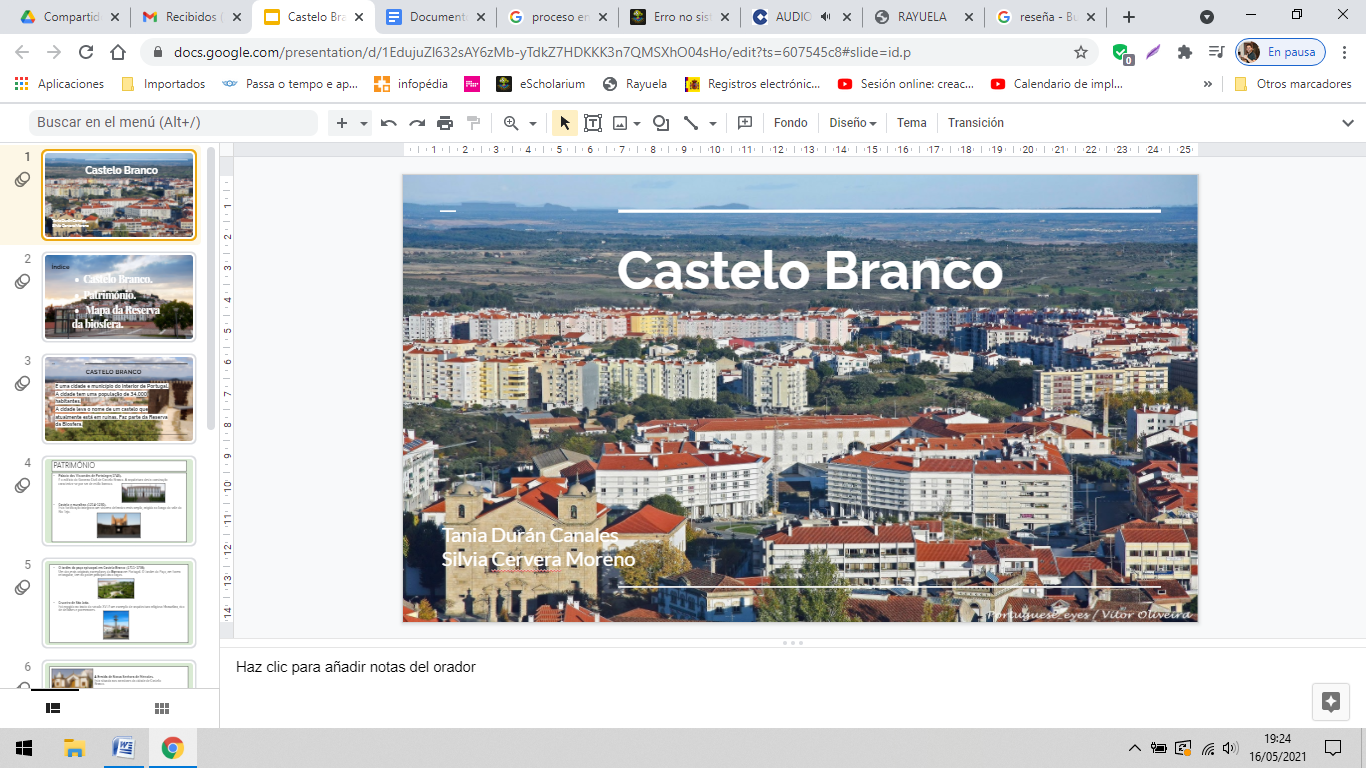Select slide 2 thumbnail Índice
This screenshot has height=768, width=1366.
(x=119, y=297)
